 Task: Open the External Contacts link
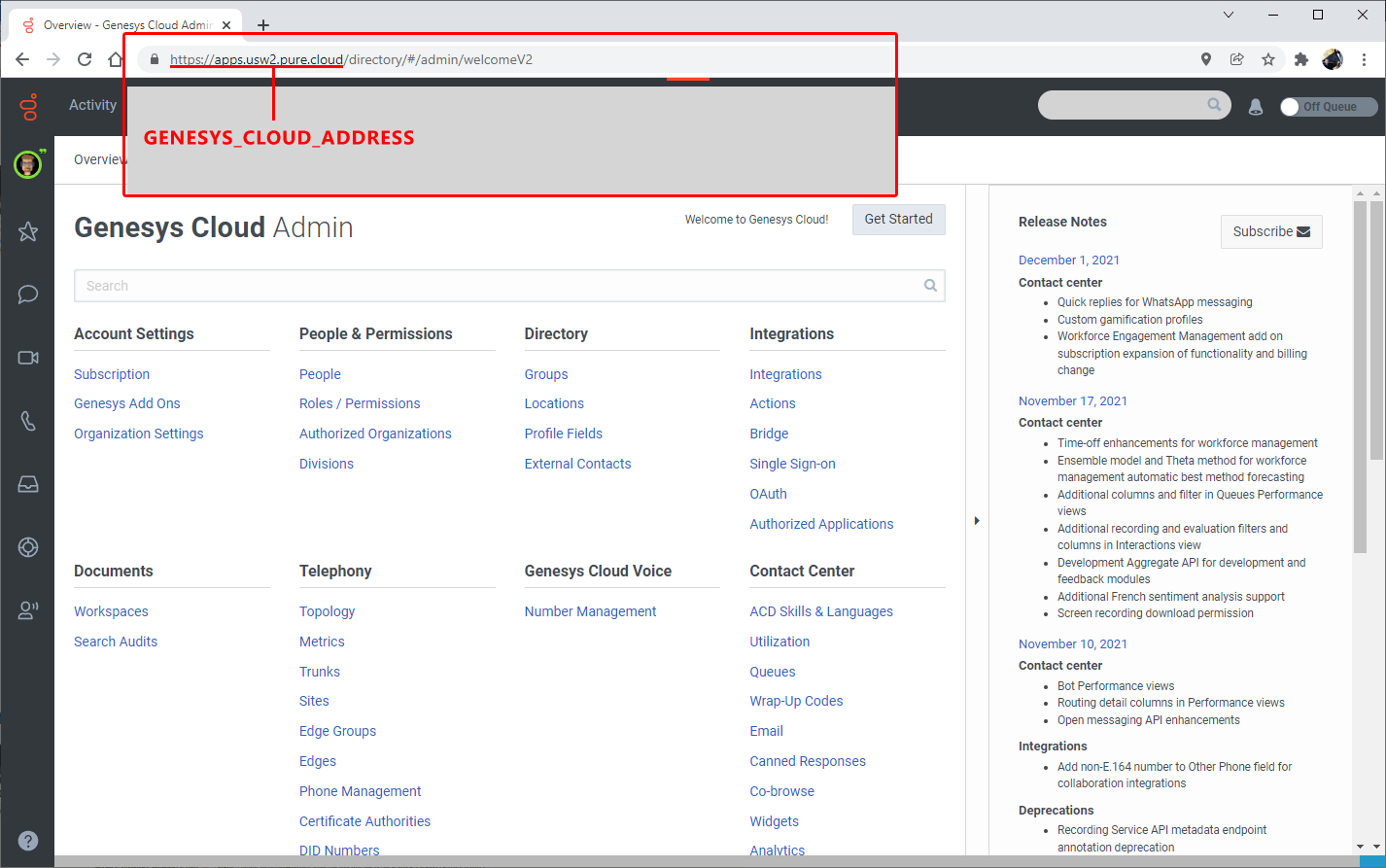click(577, 464)
